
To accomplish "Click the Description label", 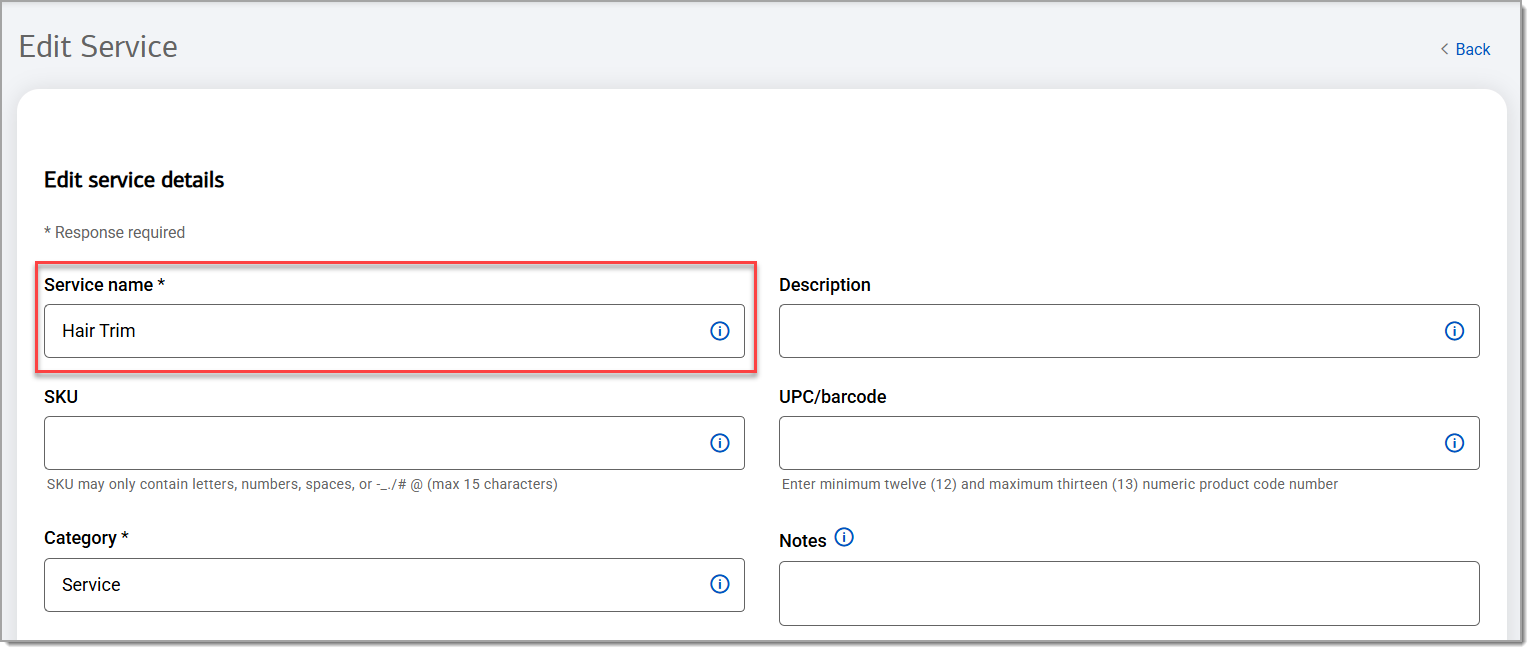I will 825,285.
